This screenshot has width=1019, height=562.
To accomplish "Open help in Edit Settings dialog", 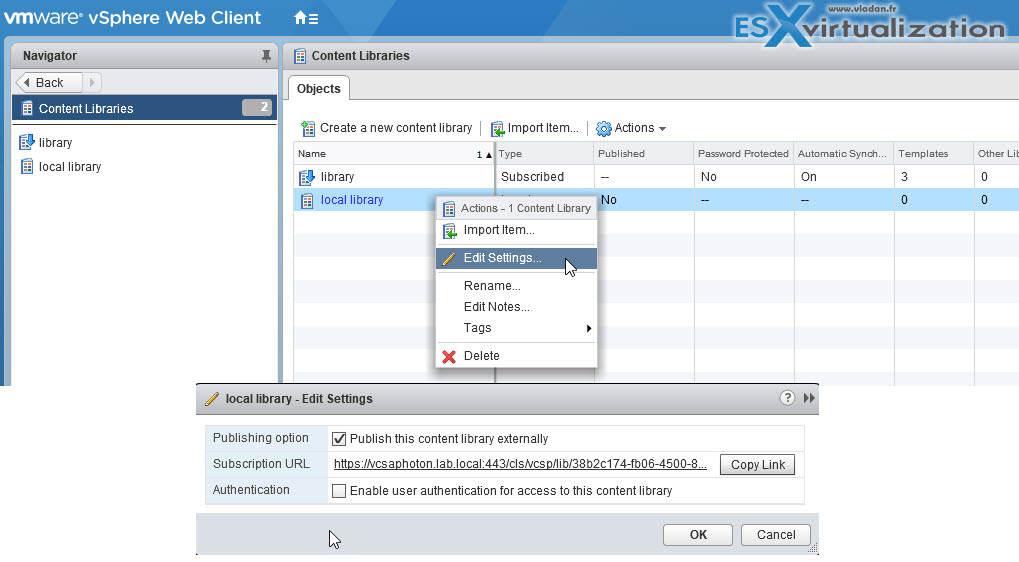I will [787, 398].
